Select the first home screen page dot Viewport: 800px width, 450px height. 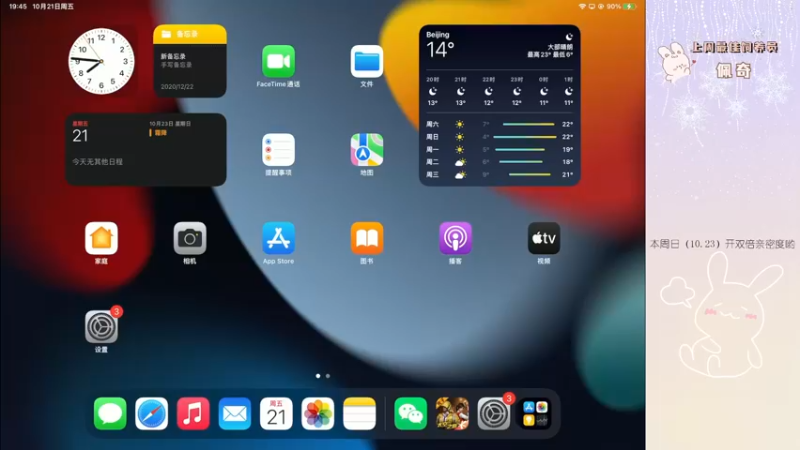tap(318, 376)
